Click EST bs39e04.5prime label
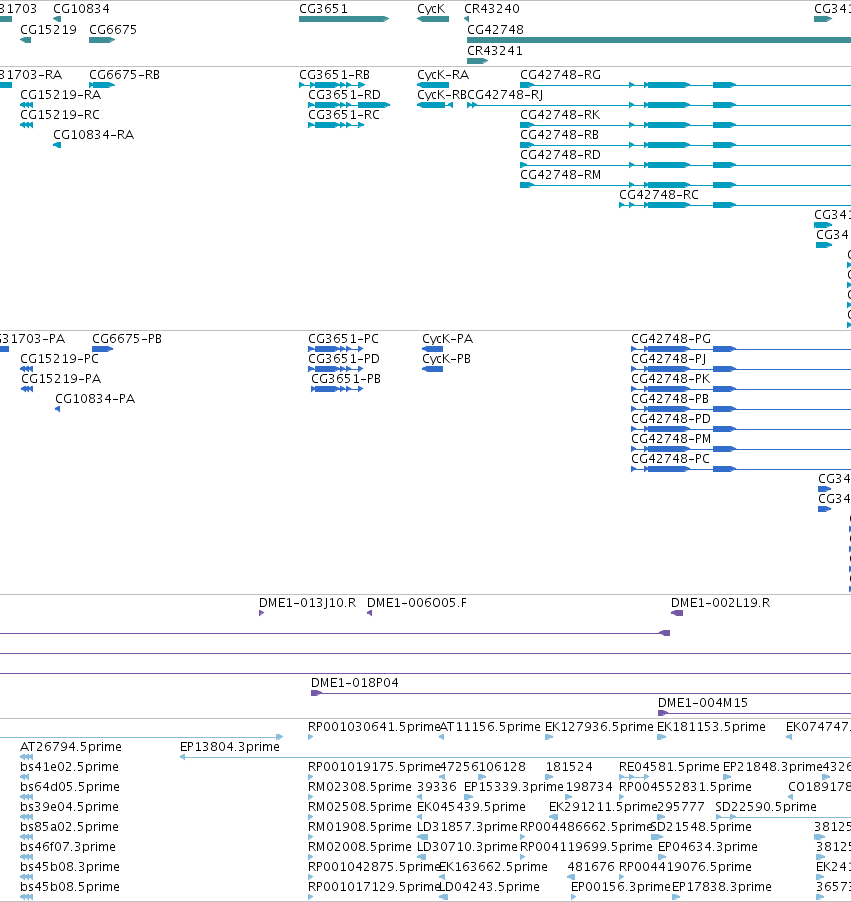The image size is (851, 902). 69,807
